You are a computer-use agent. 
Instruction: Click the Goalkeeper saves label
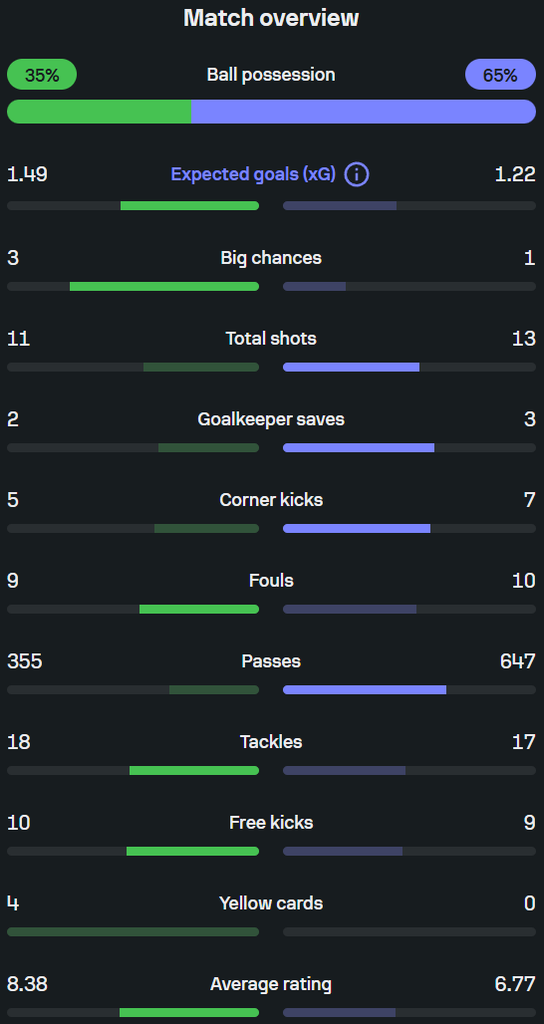tap(271, 419)
